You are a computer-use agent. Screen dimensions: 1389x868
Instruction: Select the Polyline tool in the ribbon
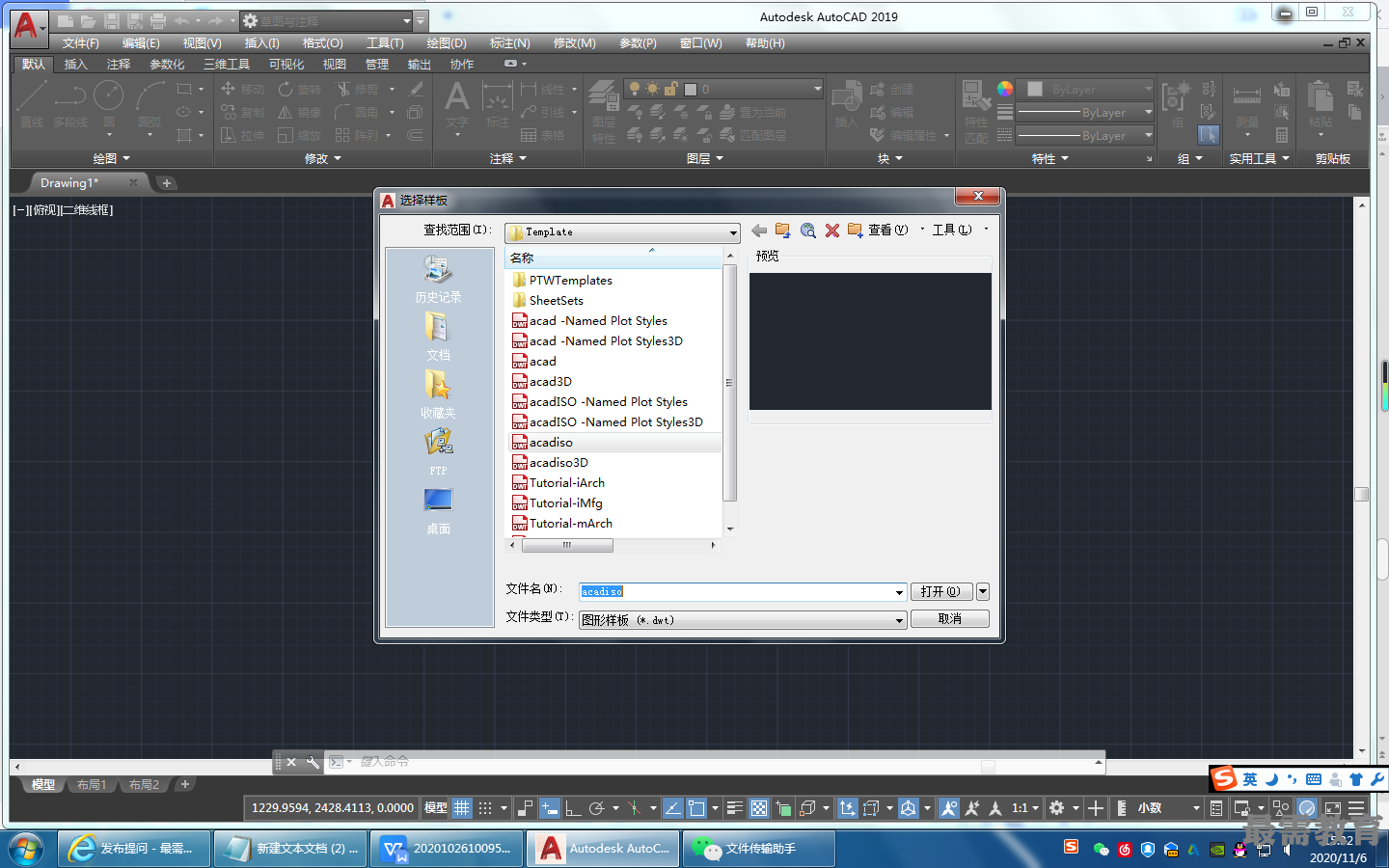(x=70, y=104)
